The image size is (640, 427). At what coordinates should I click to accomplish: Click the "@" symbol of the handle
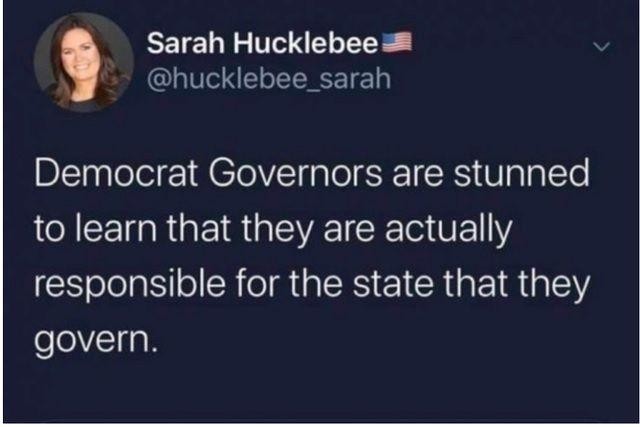coord(156,80)
